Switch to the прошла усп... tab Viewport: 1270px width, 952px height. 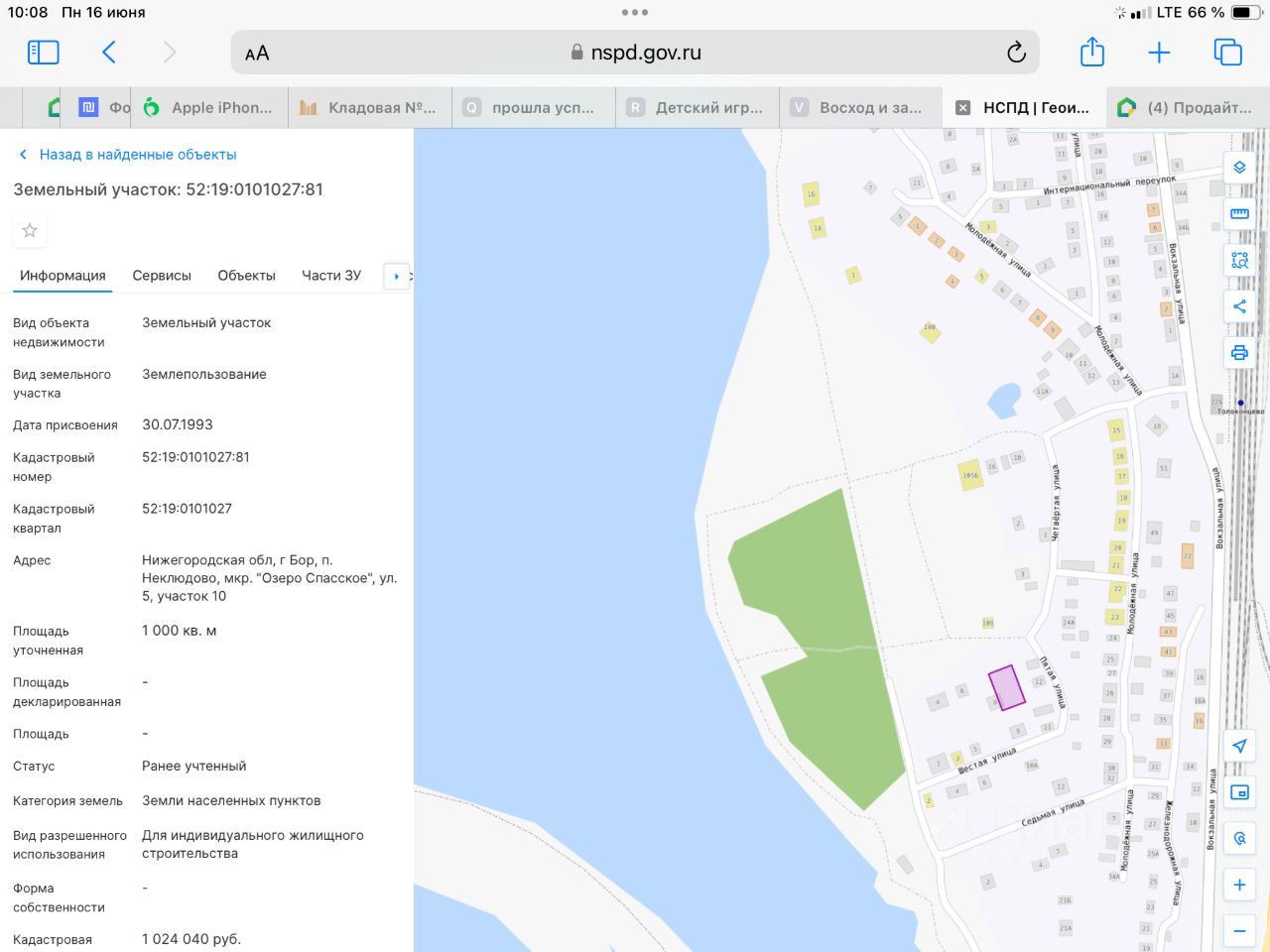pos(534,107)
